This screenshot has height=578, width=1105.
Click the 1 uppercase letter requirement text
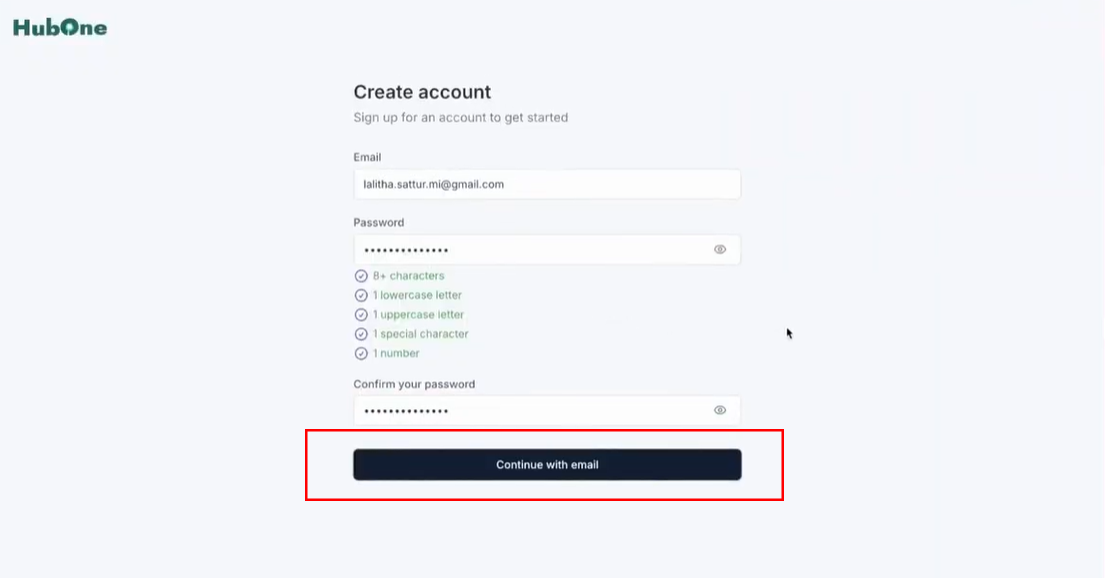pyautogui.click(x=418, y=315)
